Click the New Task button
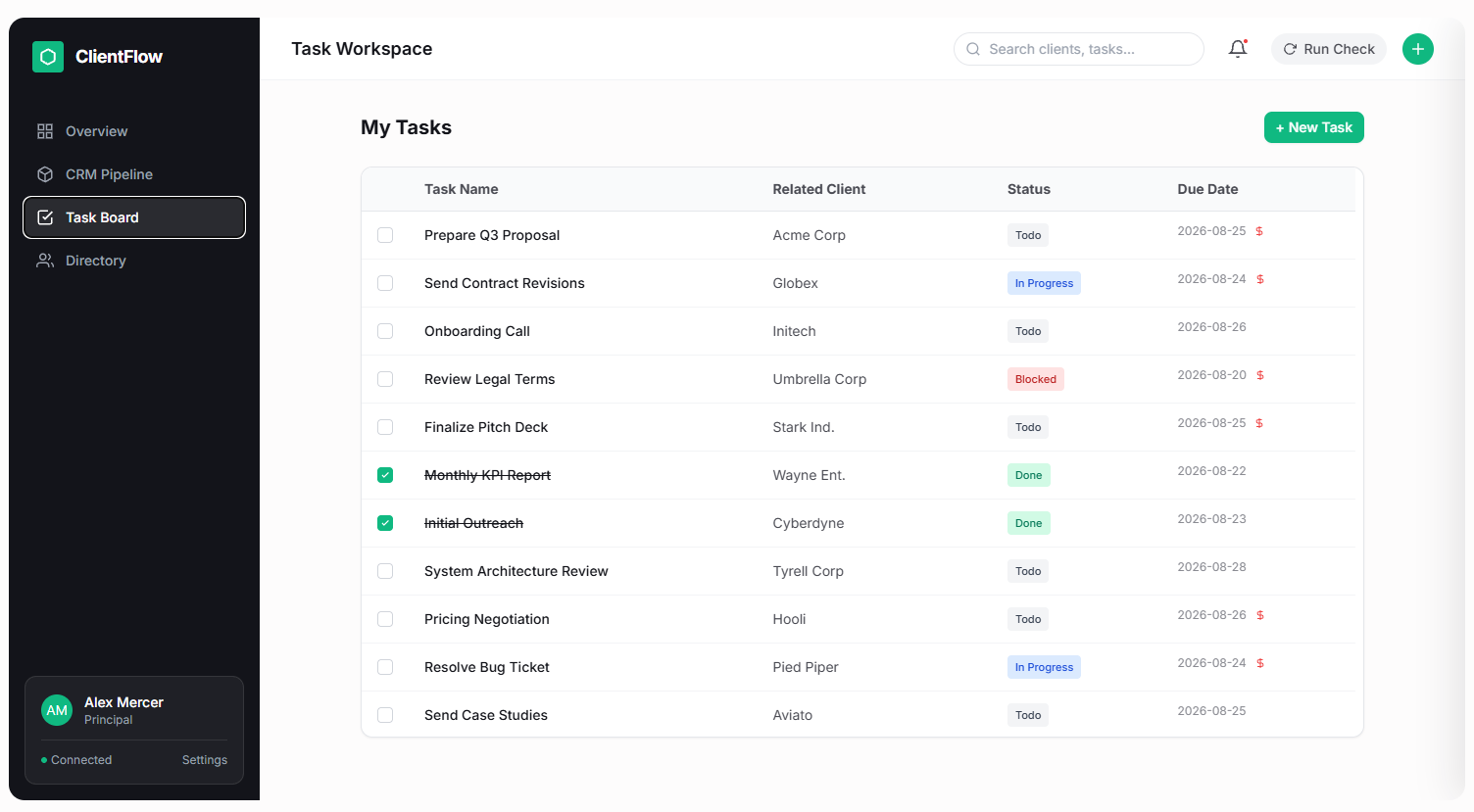 click(1313, 127)
